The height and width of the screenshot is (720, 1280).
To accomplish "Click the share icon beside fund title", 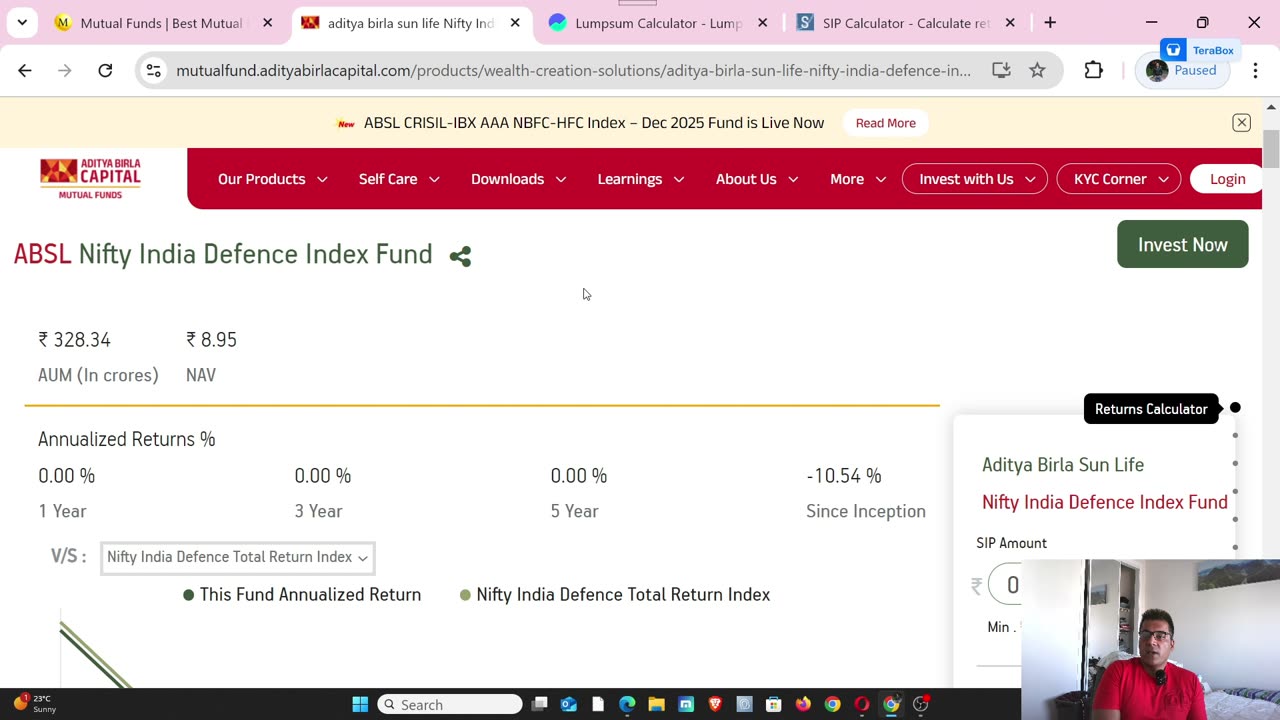I will (x=460, y=257).
